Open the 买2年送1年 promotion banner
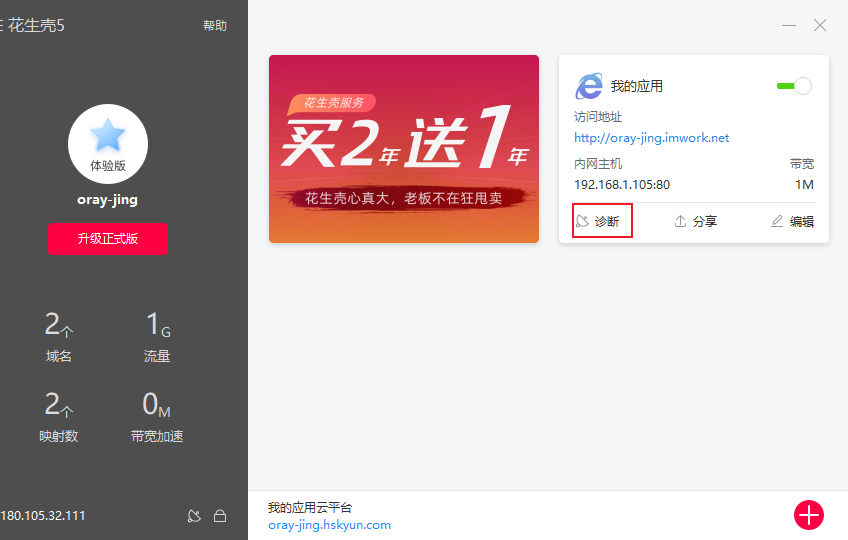The image size is (848, 540). [x=404, y=149]
